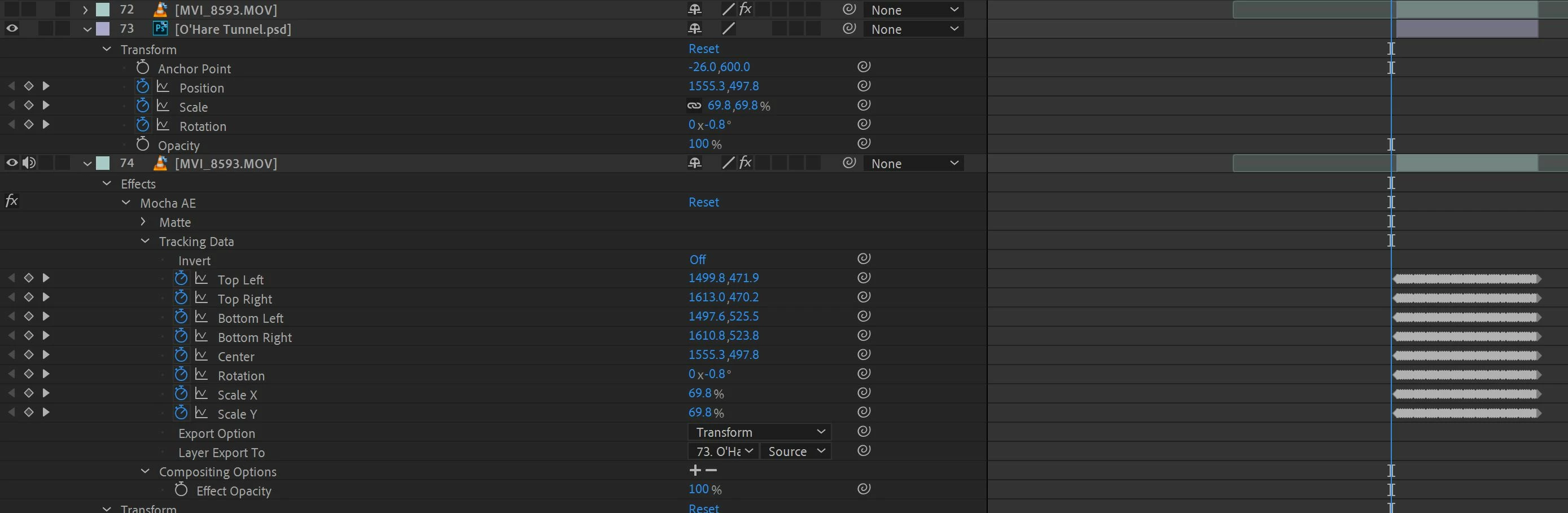Reset the Mocha AE effect
1568x513 pixels.
click(x=704, y=202)
